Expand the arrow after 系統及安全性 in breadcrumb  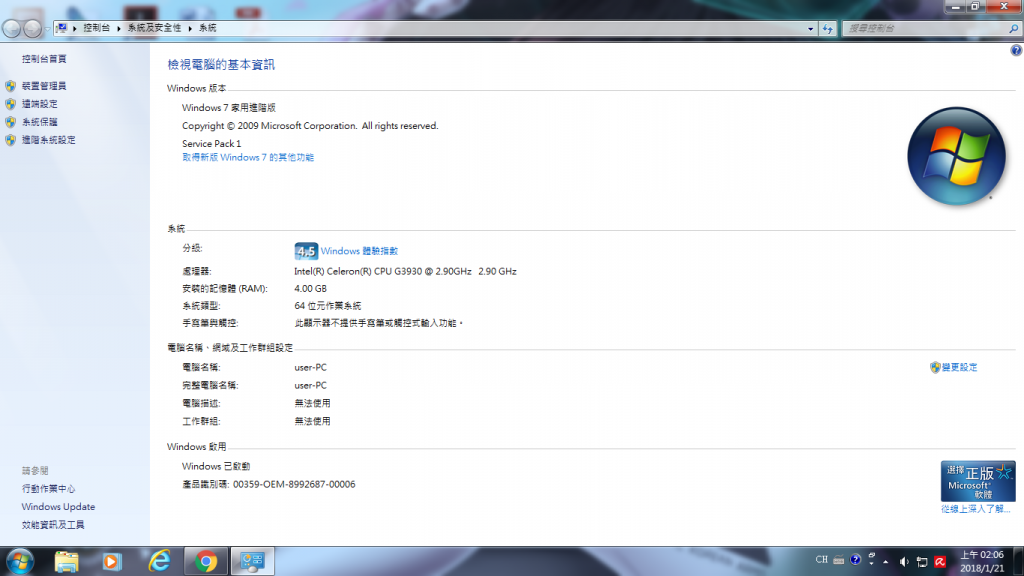tap(190, 29)
